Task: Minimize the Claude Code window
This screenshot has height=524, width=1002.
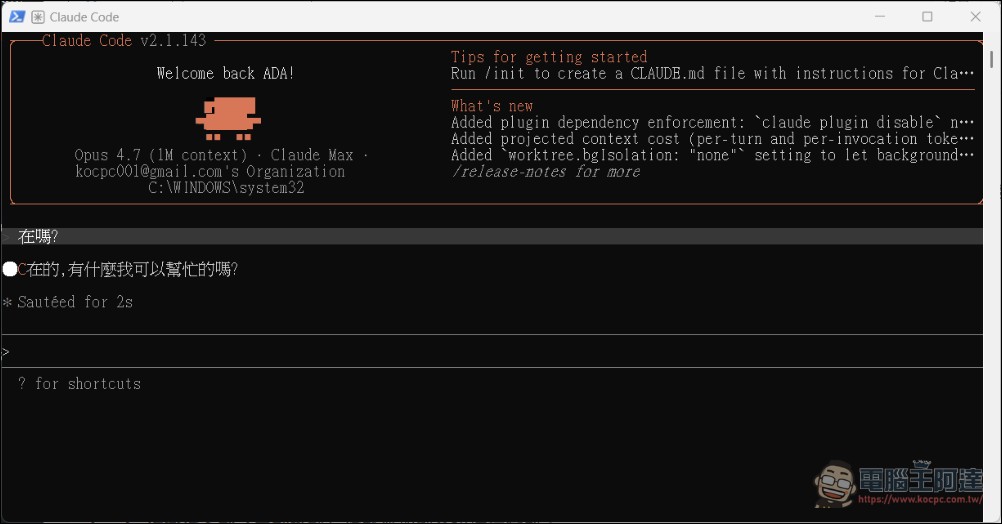Action: click(880, 17)
